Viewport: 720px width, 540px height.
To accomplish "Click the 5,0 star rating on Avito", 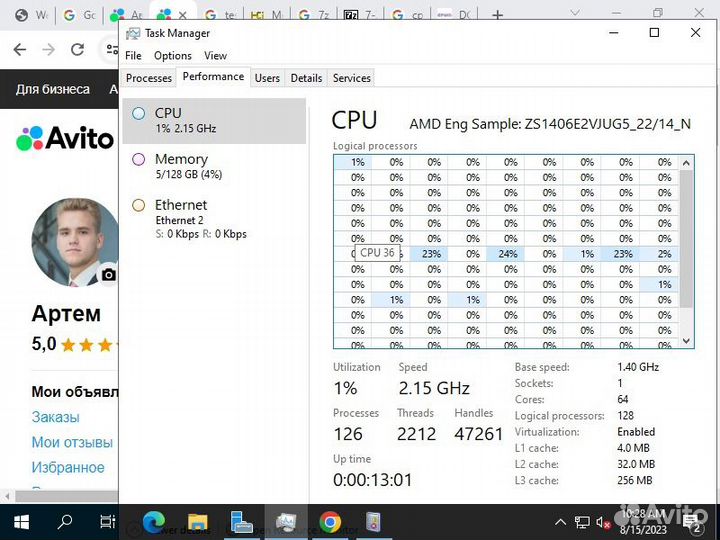I will coord(75,344).
